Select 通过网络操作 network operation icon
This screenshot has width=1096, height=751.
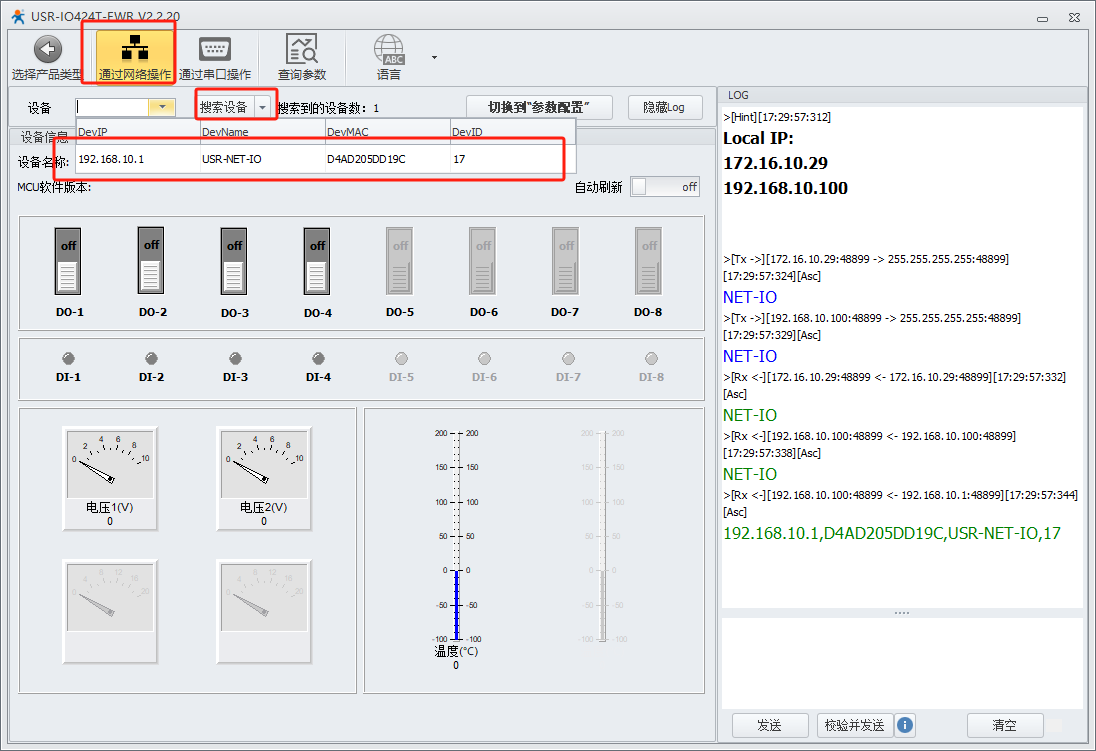[x=135, y=50]
